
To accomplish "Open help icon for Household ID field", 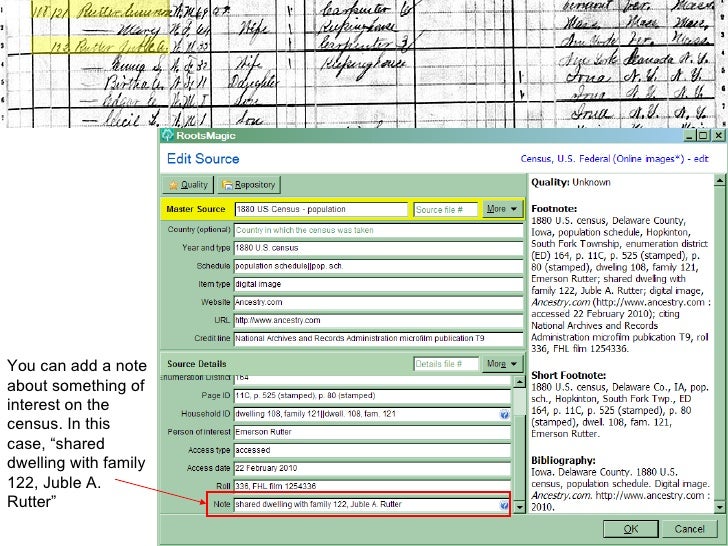I will point(504,414).
